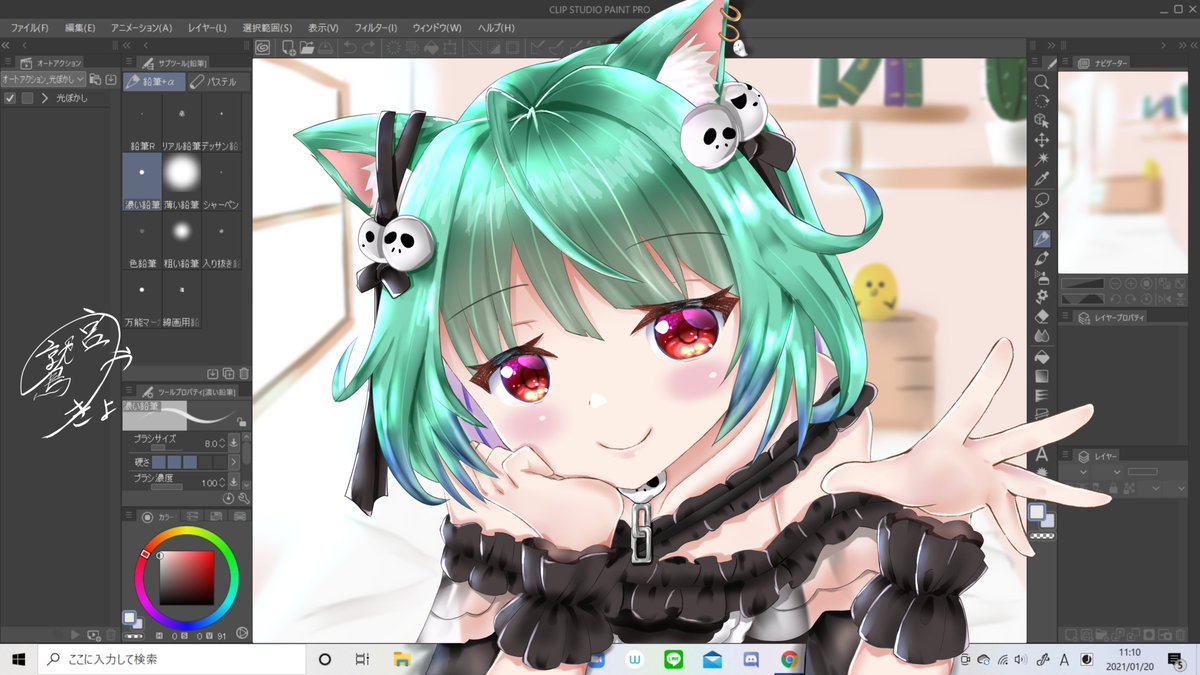The height and width of the screenshot is (675, 1200).
Task: Select the Brush tool
Action: point(1041,258)
